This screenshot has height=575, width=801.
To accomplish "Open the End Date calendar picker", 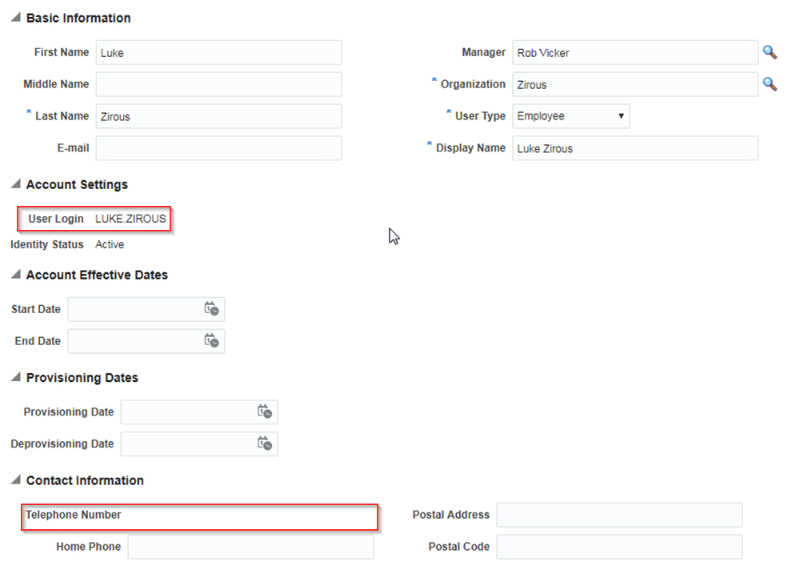I will (211, 341).
